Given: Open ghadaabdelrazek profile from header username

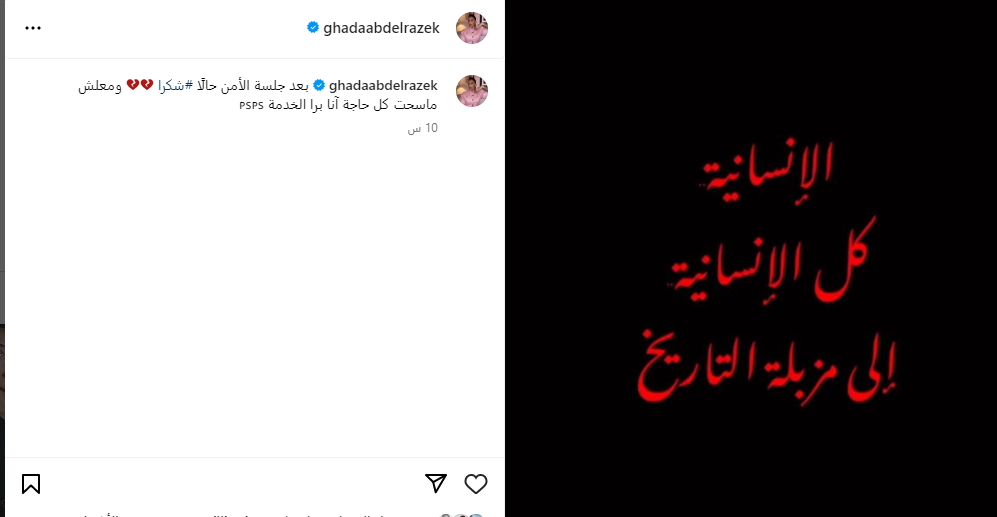Looking at the screenshot, I should coord(382,28).
